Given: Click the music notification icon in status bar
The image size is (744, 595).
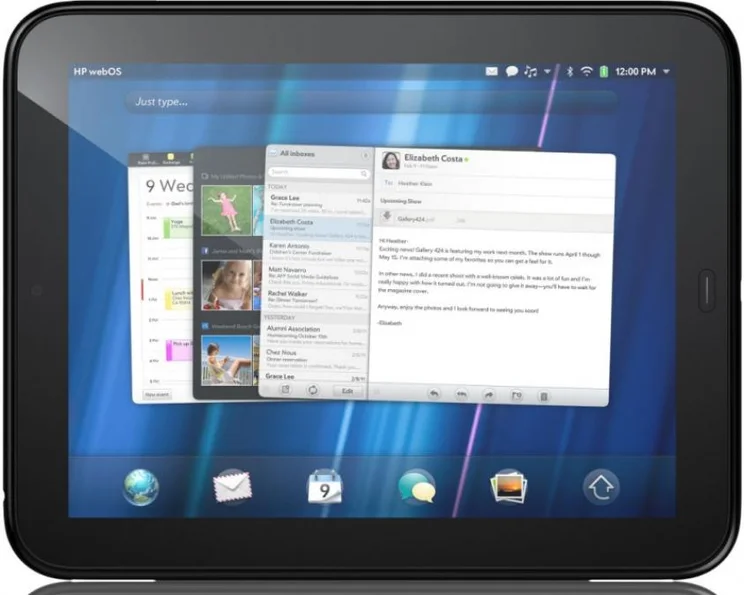Looking at the screenshot, I should pos(530,72).
